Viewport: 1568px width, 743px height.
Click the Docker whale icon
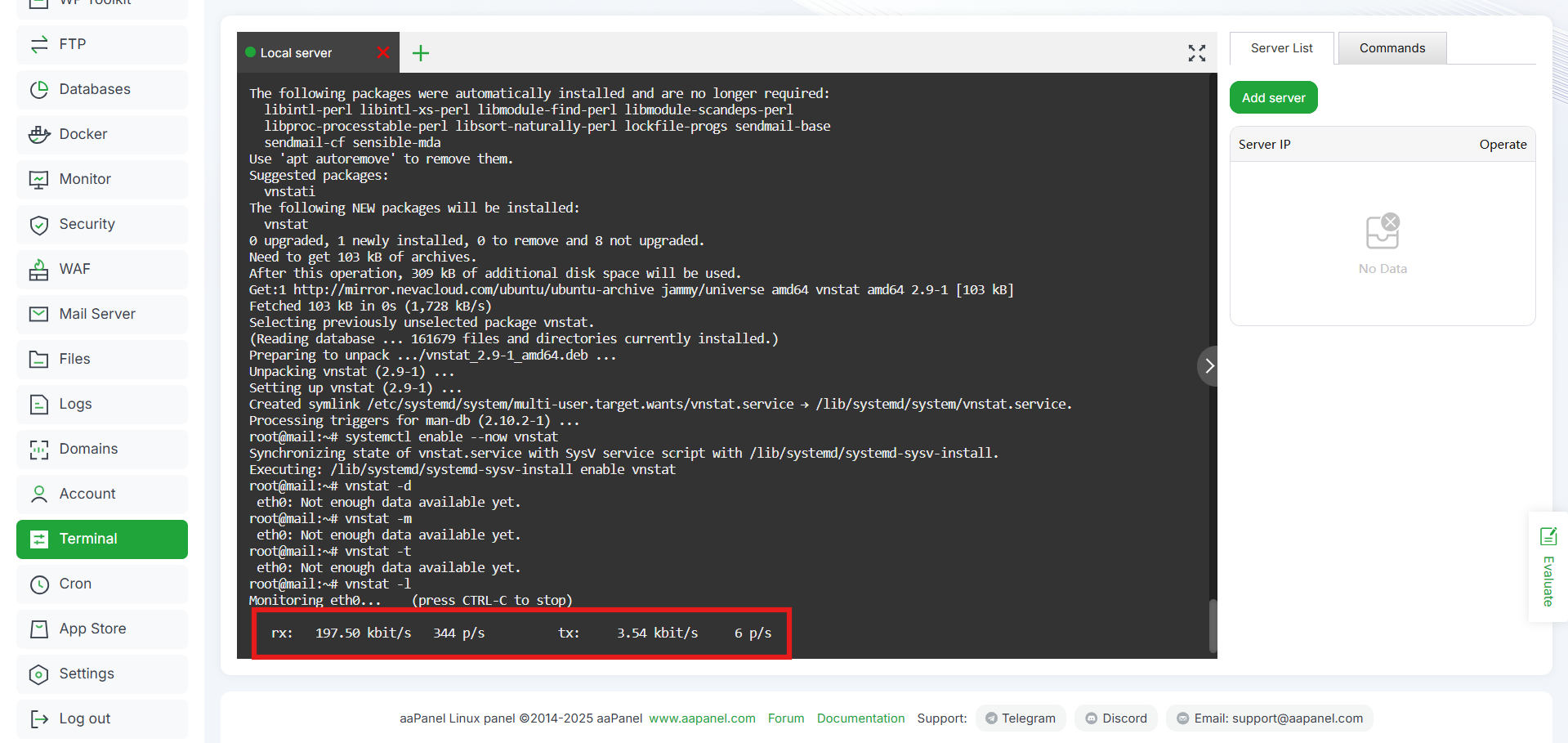click(x=39, y=134)
